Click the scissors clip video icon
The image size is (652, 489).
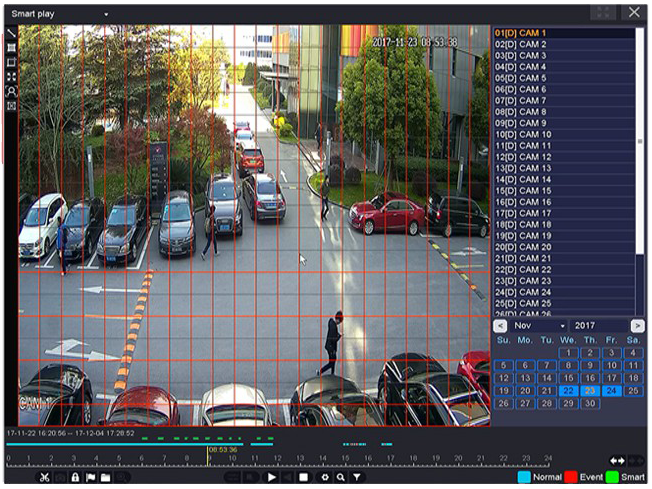pos(44,477)
